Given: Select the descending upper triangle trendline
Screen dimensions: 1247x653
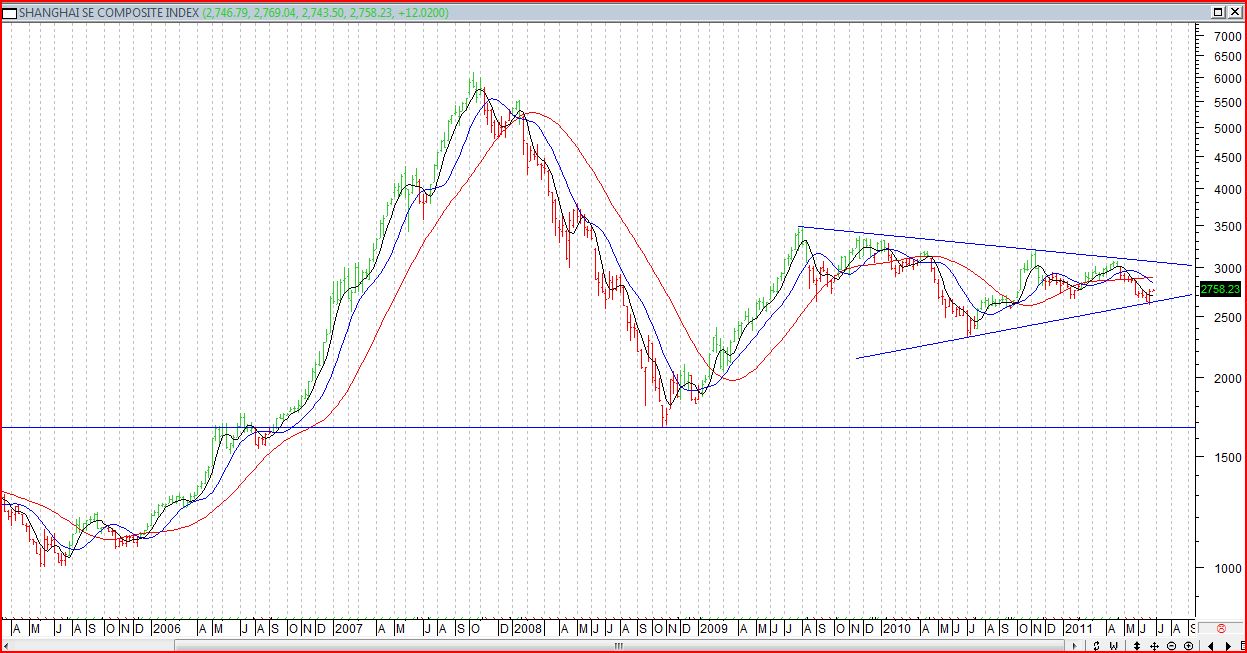Looking at the screenshot, I should (995, 246).
